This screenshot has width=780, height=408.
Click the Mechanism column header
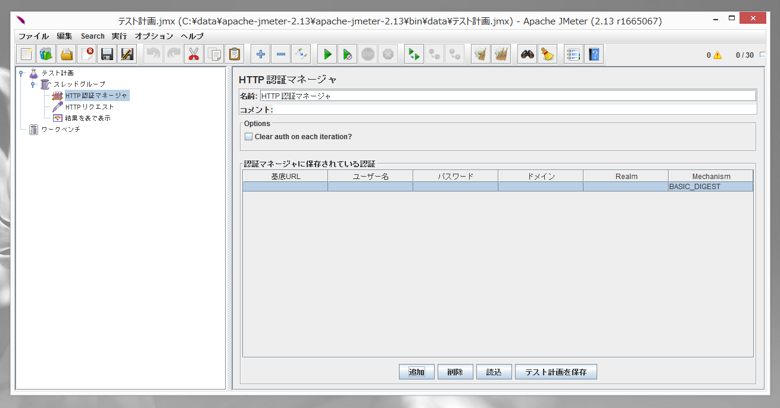tap(711, 176)
